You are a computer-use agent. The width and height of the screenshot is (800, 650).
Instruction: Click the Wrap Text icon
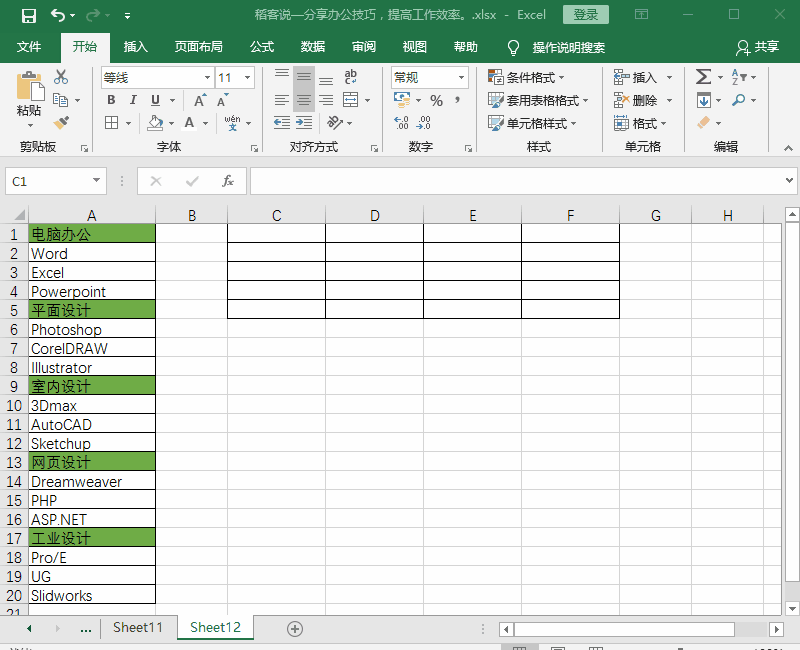point(351,77)
